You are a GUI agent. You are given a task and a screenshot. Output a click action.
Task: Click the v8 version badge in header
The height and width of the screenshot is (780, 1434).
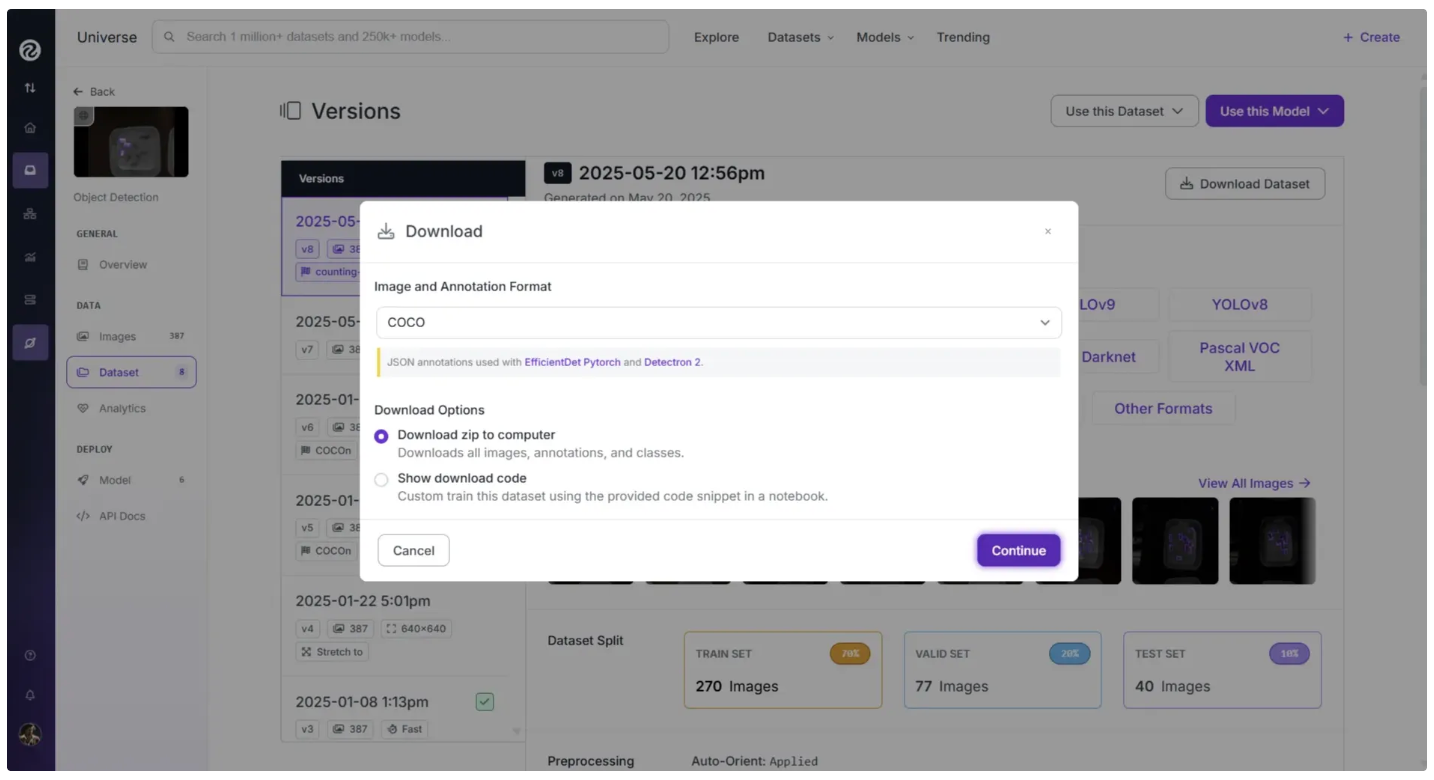pos(558,173)
